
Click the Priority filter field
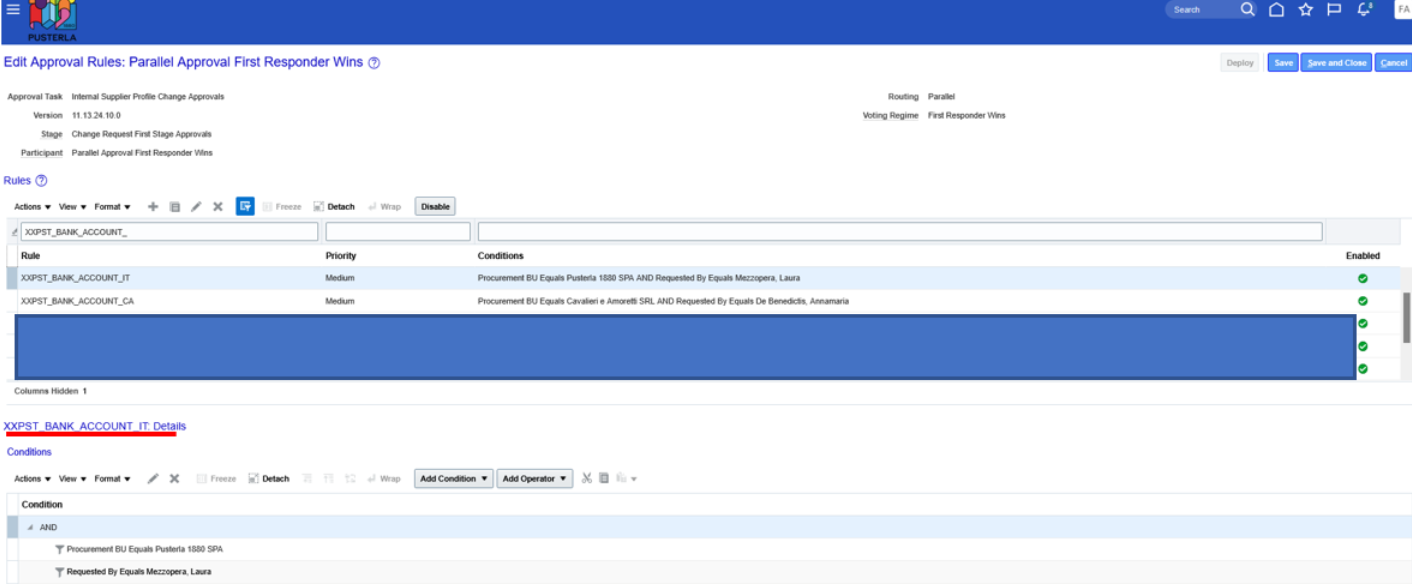click(x=398, y=232)
